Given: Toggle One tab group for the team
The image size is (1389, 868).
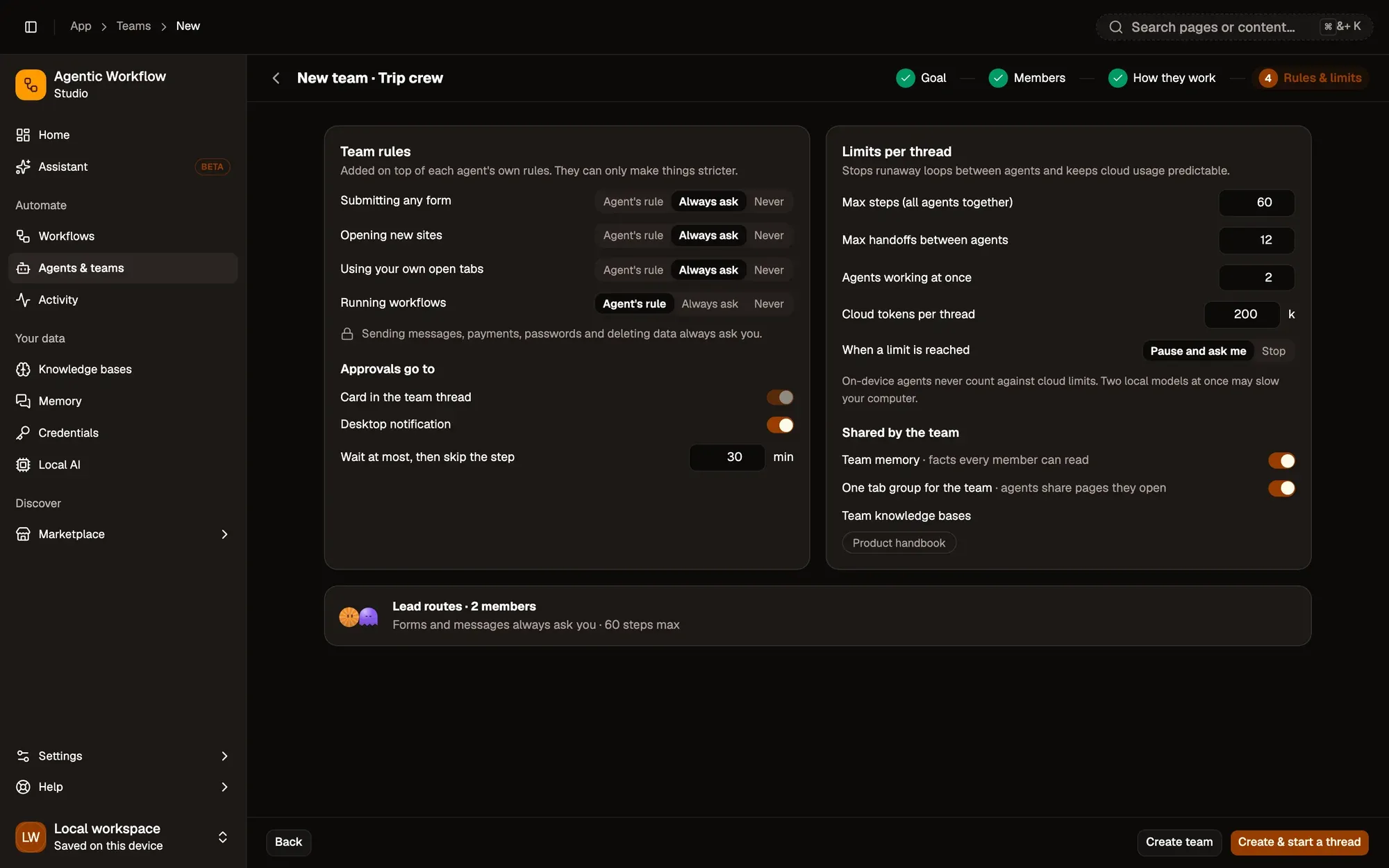Looking at the screenshot, I should tap(1281, 488).
